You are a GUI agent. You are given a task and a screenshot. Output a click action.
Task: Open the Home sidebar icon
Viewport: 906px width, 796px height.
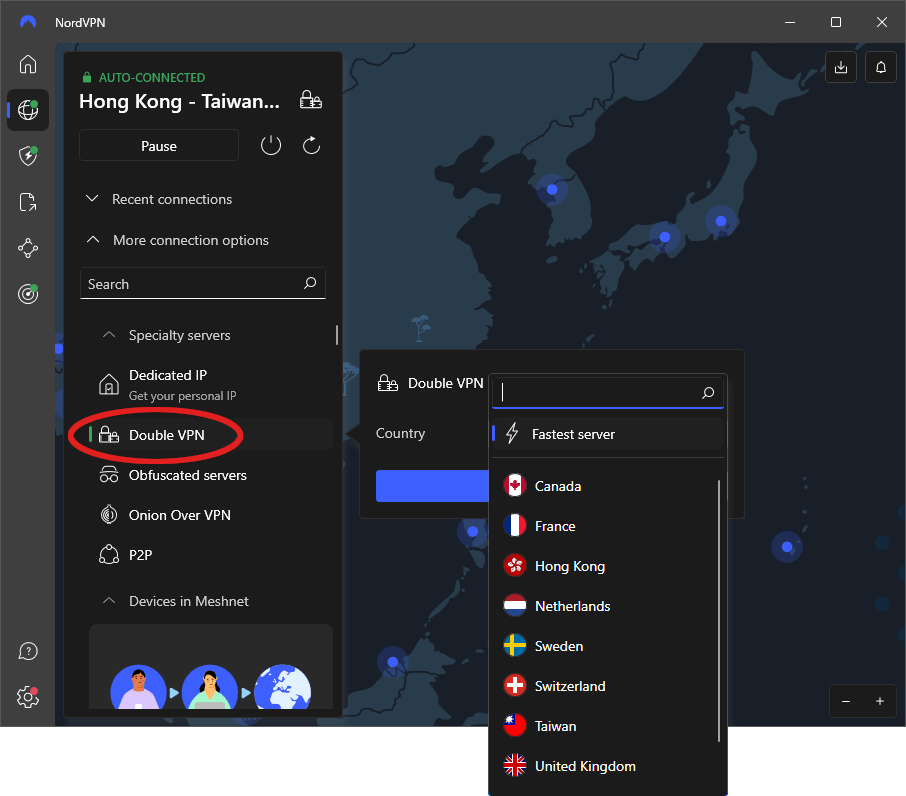tap(28, 64)
